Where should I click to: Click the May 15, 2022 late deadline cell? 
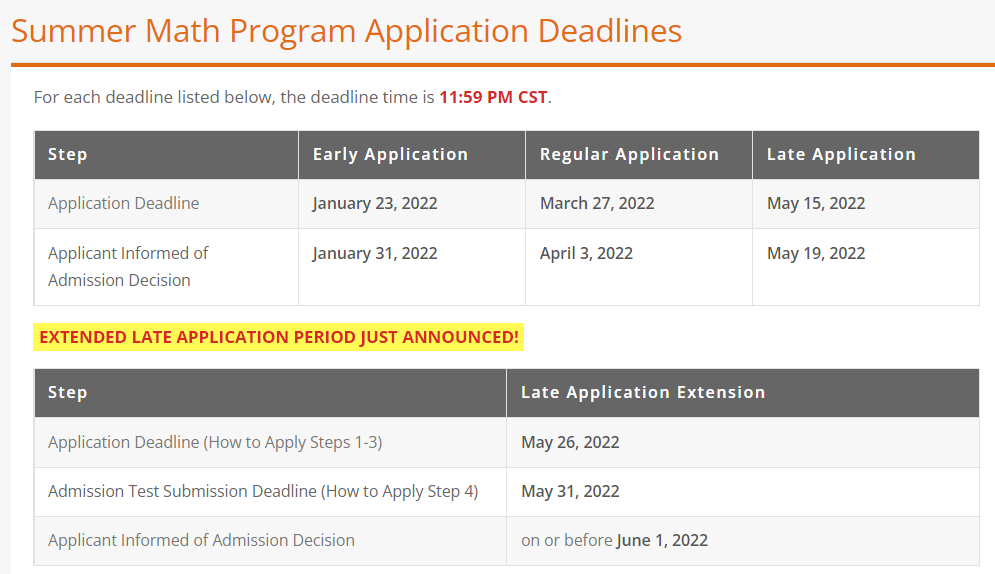(816, 203)
